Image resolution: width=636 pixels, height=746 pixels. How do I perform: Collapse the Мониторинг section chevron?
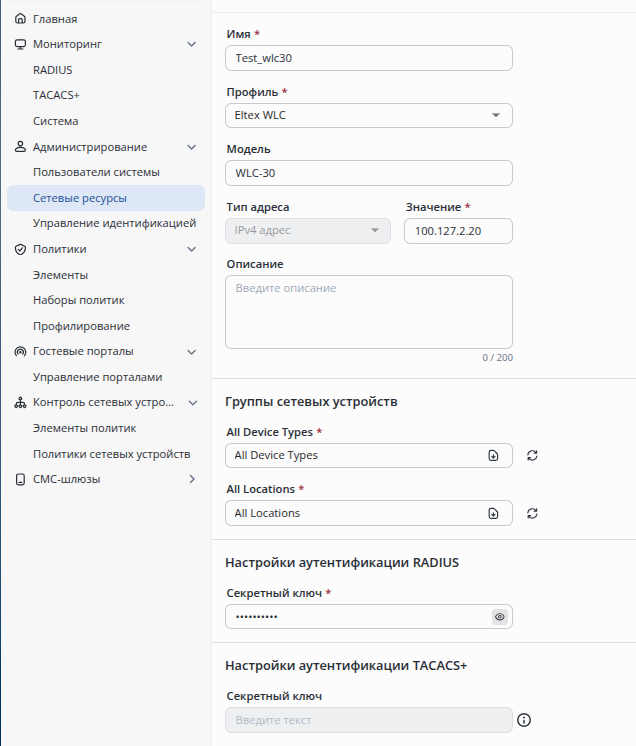click(x=192, y=44)
